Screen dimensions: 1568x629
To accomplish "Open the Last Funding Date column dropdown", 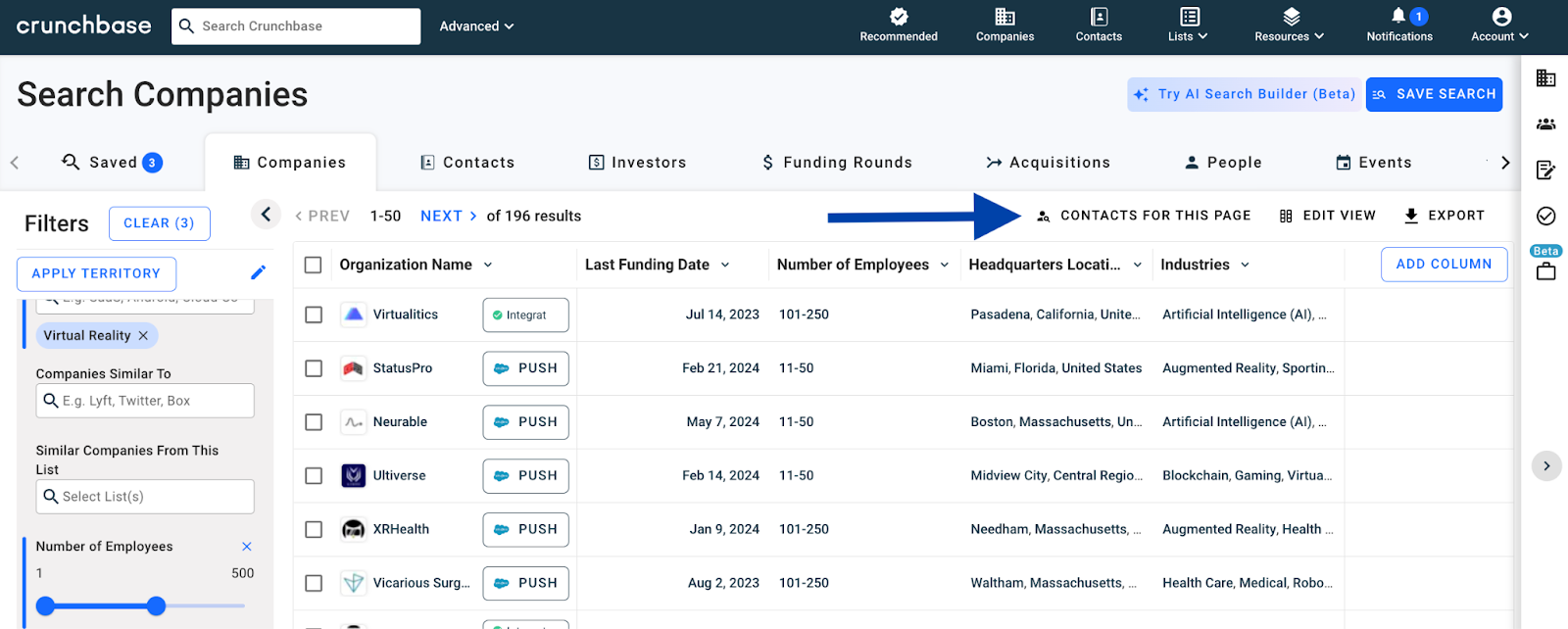I will [725, 265].
